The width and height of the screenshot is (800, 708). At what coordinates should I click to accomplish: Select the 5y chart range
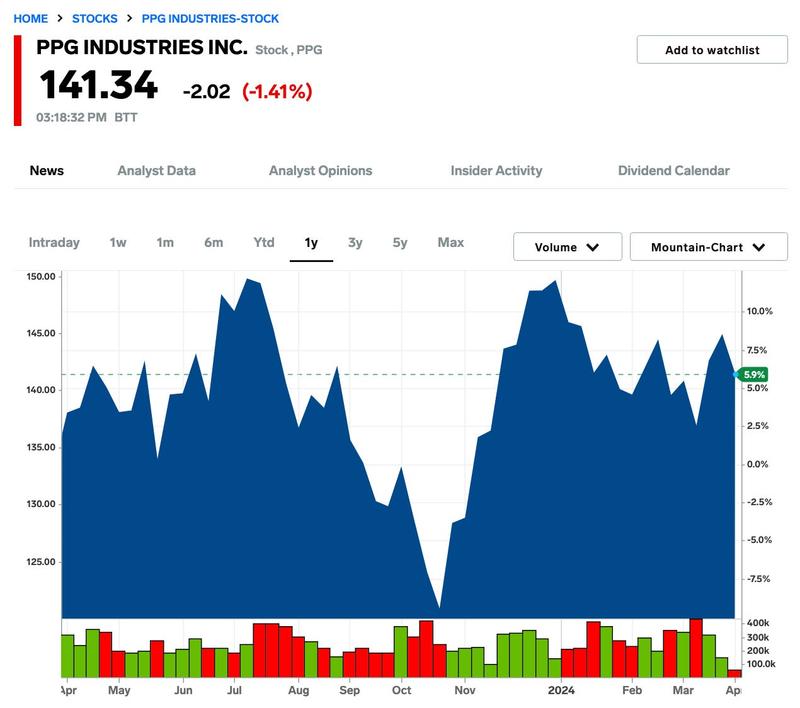click(x=400, y=242)
